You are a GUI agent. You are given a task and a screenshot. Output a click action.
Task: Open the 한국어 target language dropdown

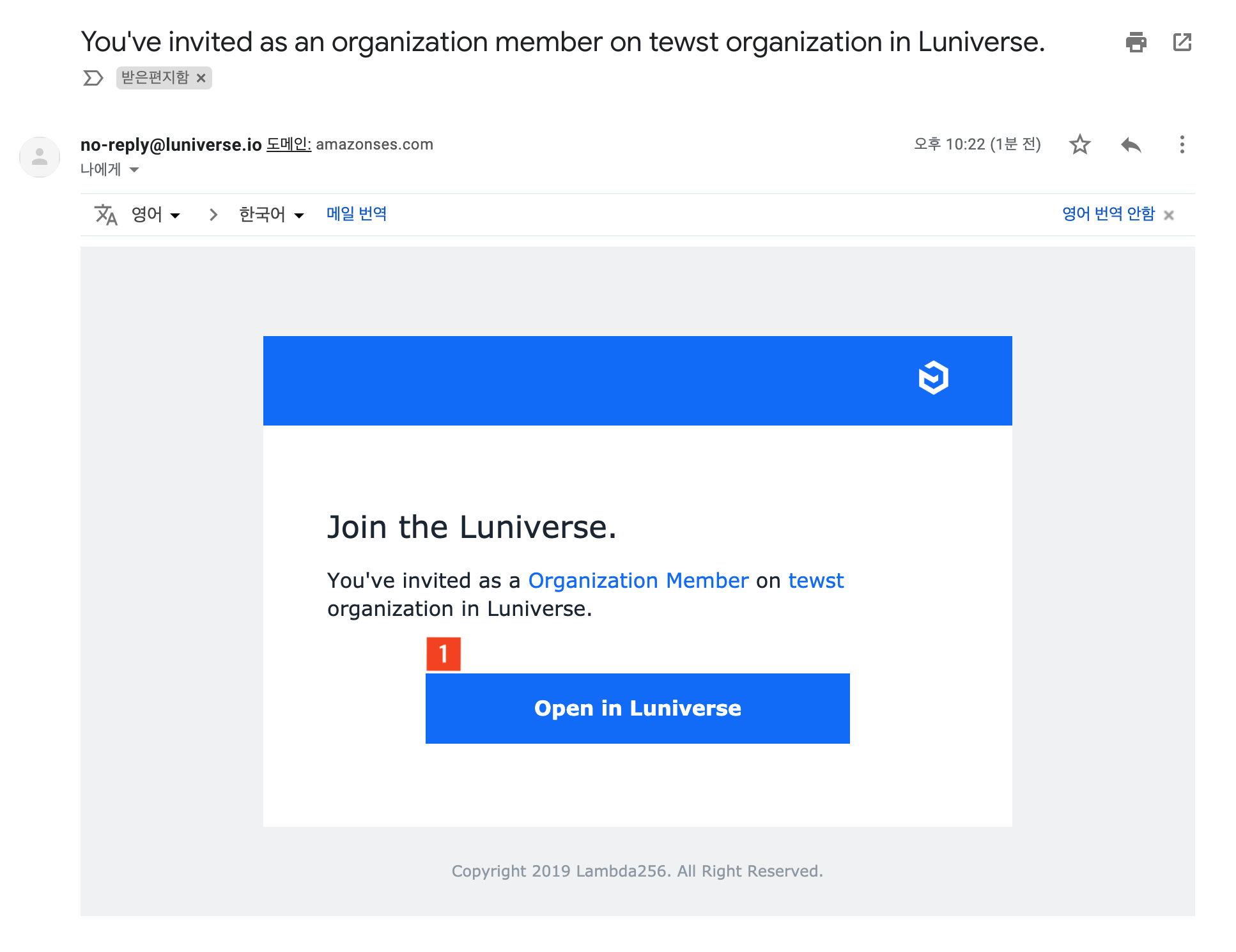click(x=271, y=214)
